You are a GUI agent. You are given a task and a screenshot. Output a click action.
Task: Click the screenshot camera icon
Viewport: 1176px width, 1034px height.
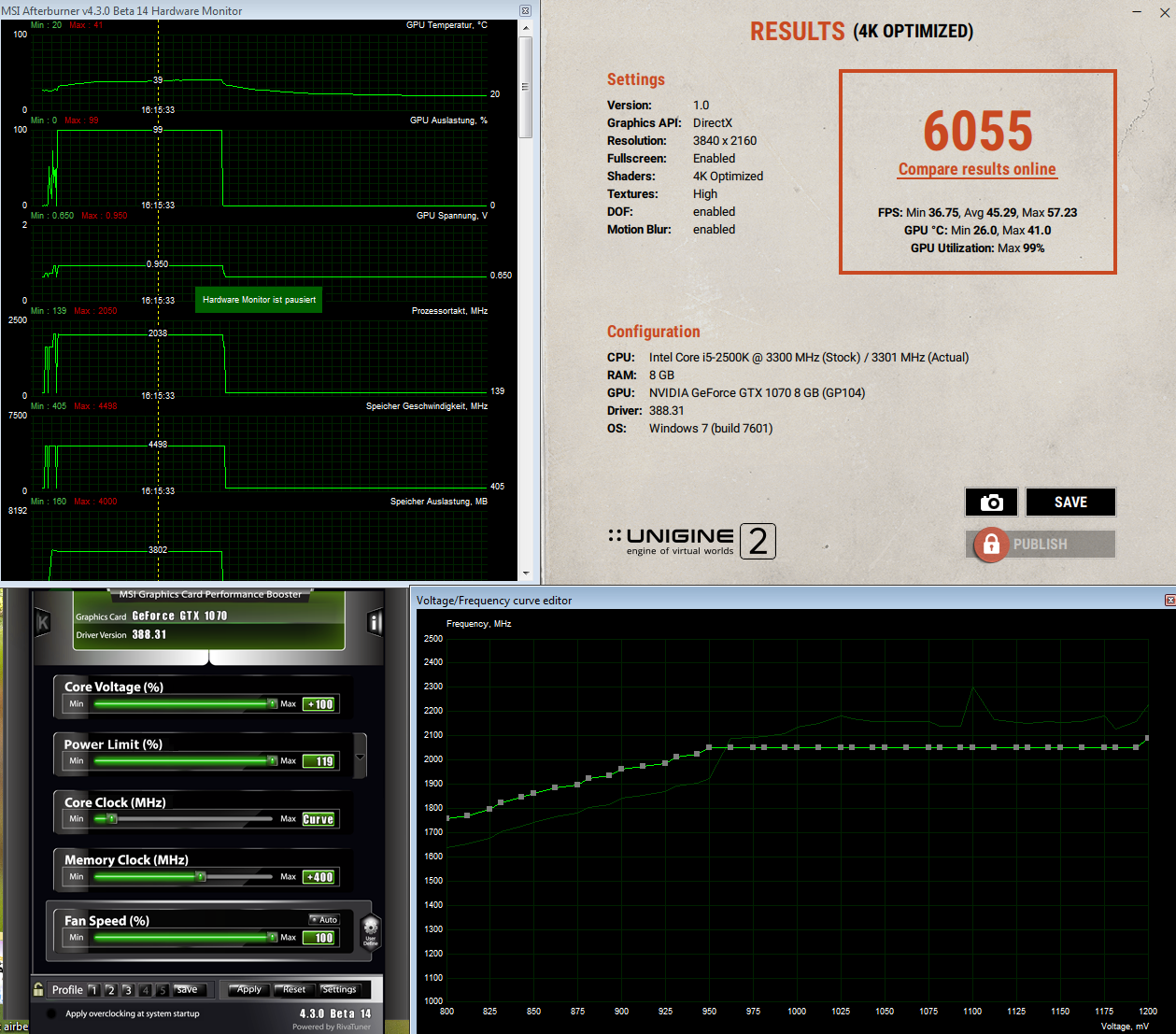pos(991,503)
